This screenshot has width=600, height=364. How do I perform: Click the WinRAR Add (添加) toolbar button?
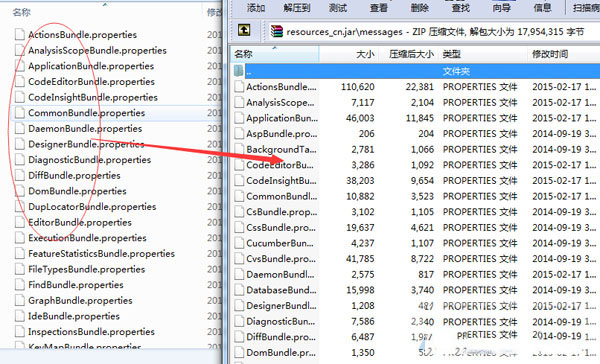(x=256, y=7)
